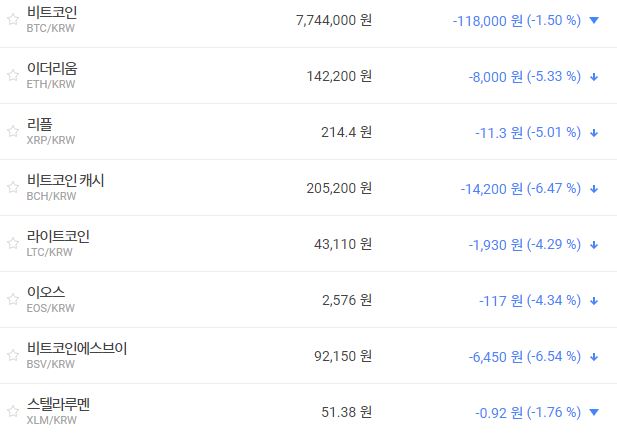Click the down arrow on Ethereum row
The height and width of the screenshot is (434, 617).
click(x=594, y=76)
